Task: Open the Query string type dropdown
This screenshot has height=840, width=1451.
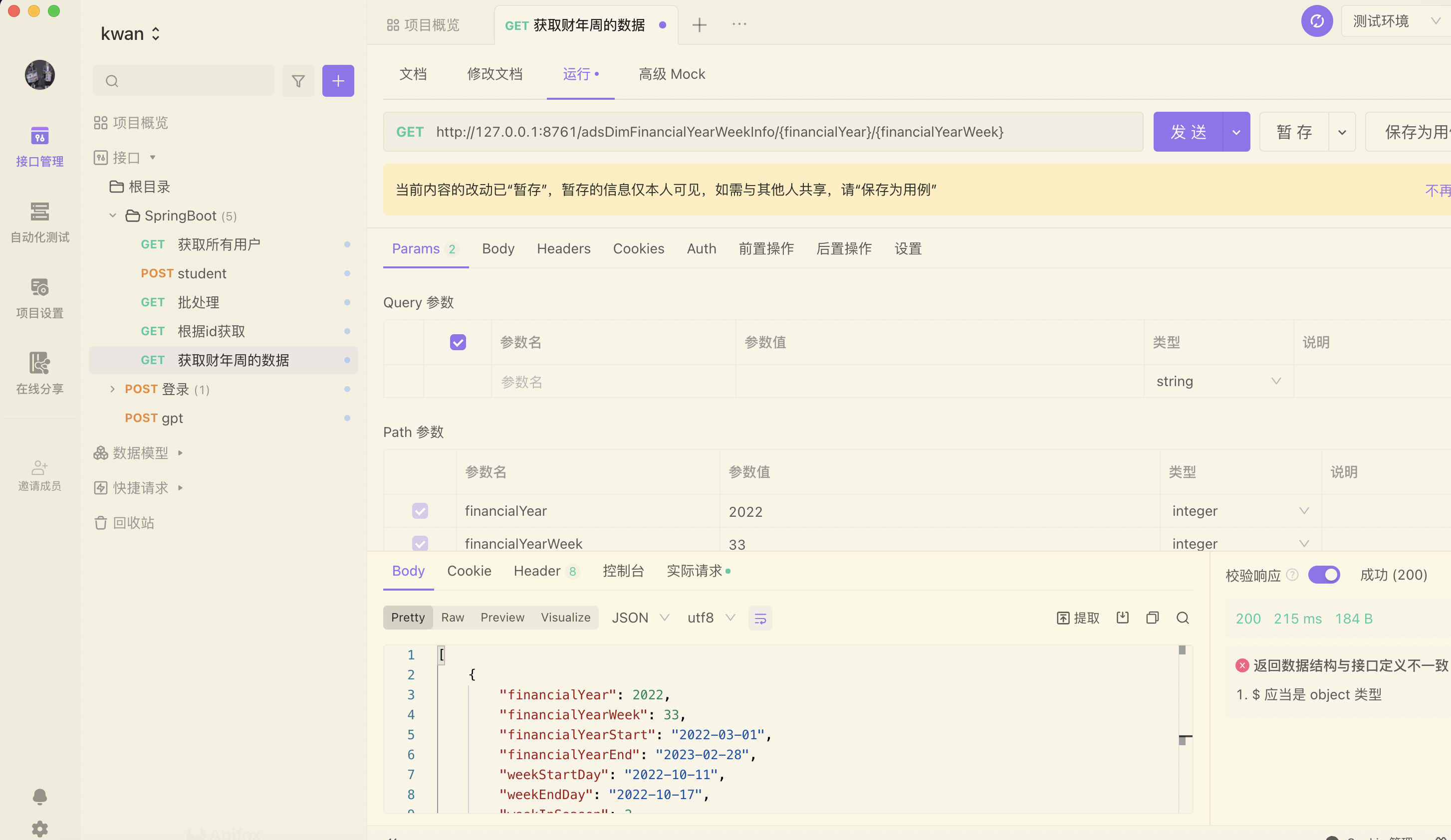Action: (1218, 381)
